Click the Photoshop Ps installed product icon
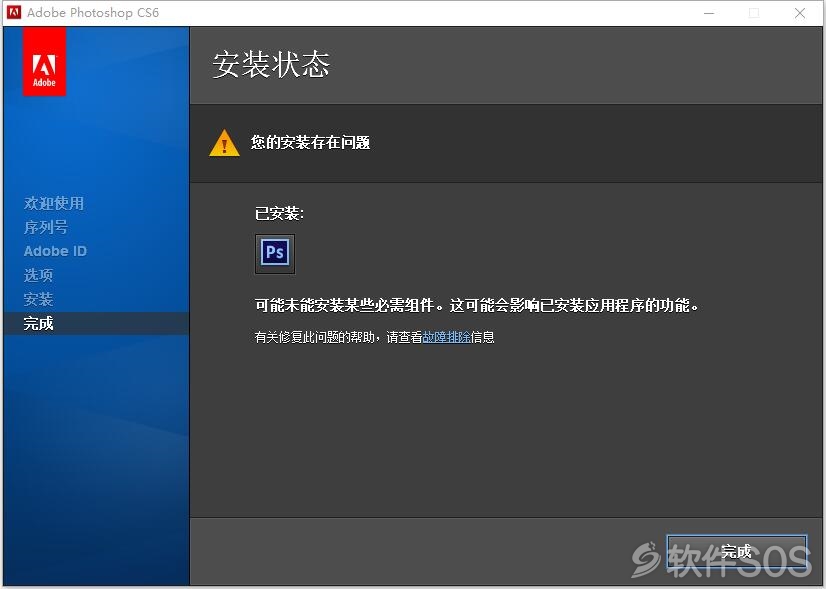Image resolution: width=826 pixels, height=589 pixels. (x=275, y=253)
